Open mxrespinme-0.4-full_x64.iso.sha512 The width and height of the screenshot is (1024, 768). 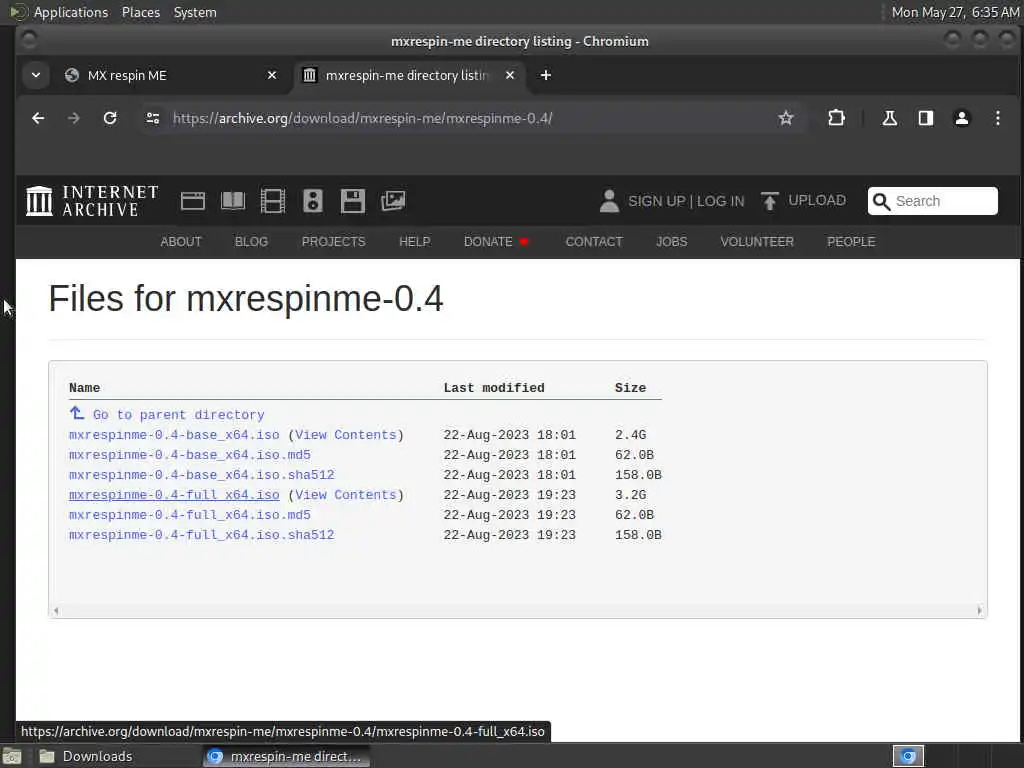click(x=201, y=535)
